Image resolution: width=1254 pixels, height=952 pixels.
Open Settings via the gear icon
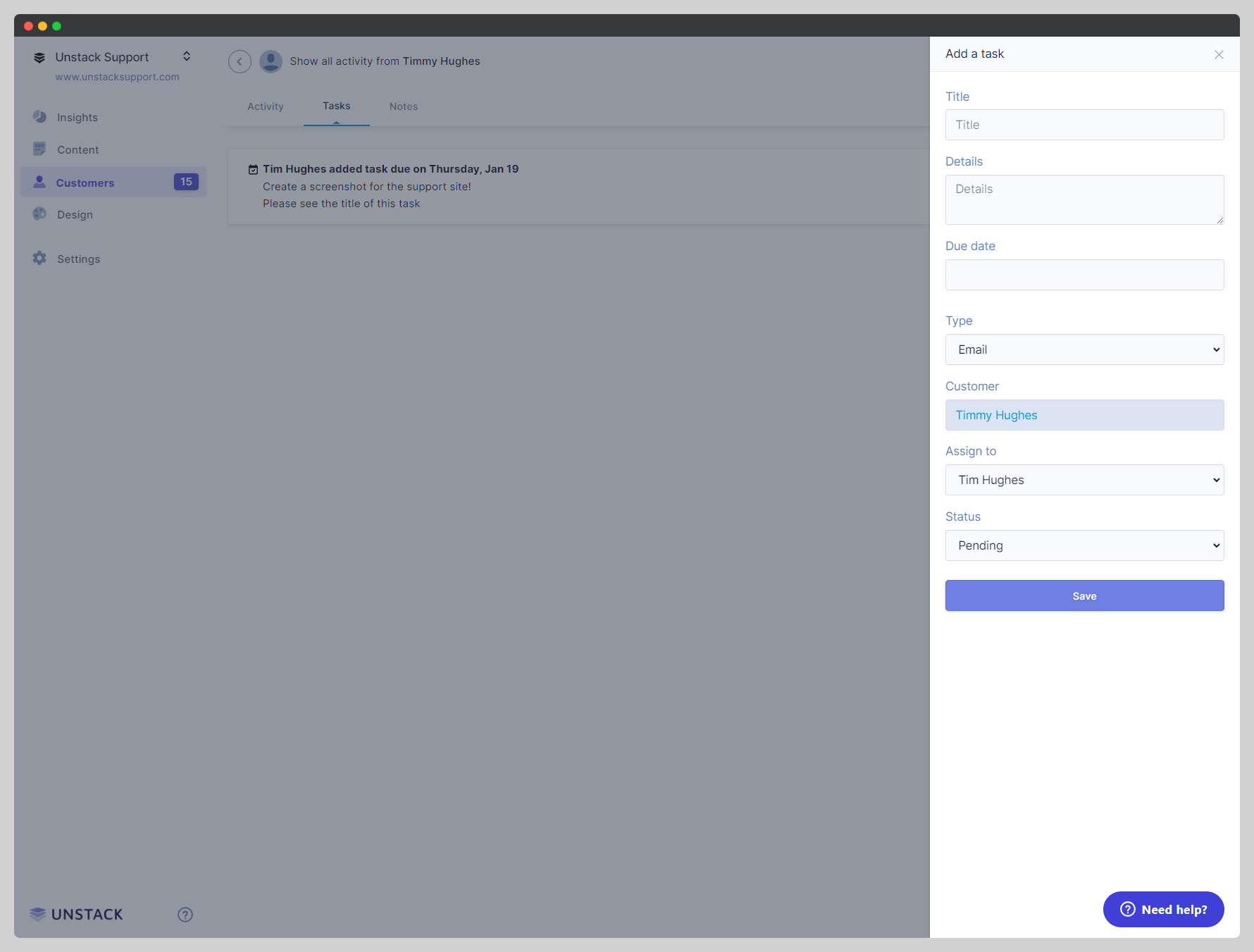pos(39,259)
